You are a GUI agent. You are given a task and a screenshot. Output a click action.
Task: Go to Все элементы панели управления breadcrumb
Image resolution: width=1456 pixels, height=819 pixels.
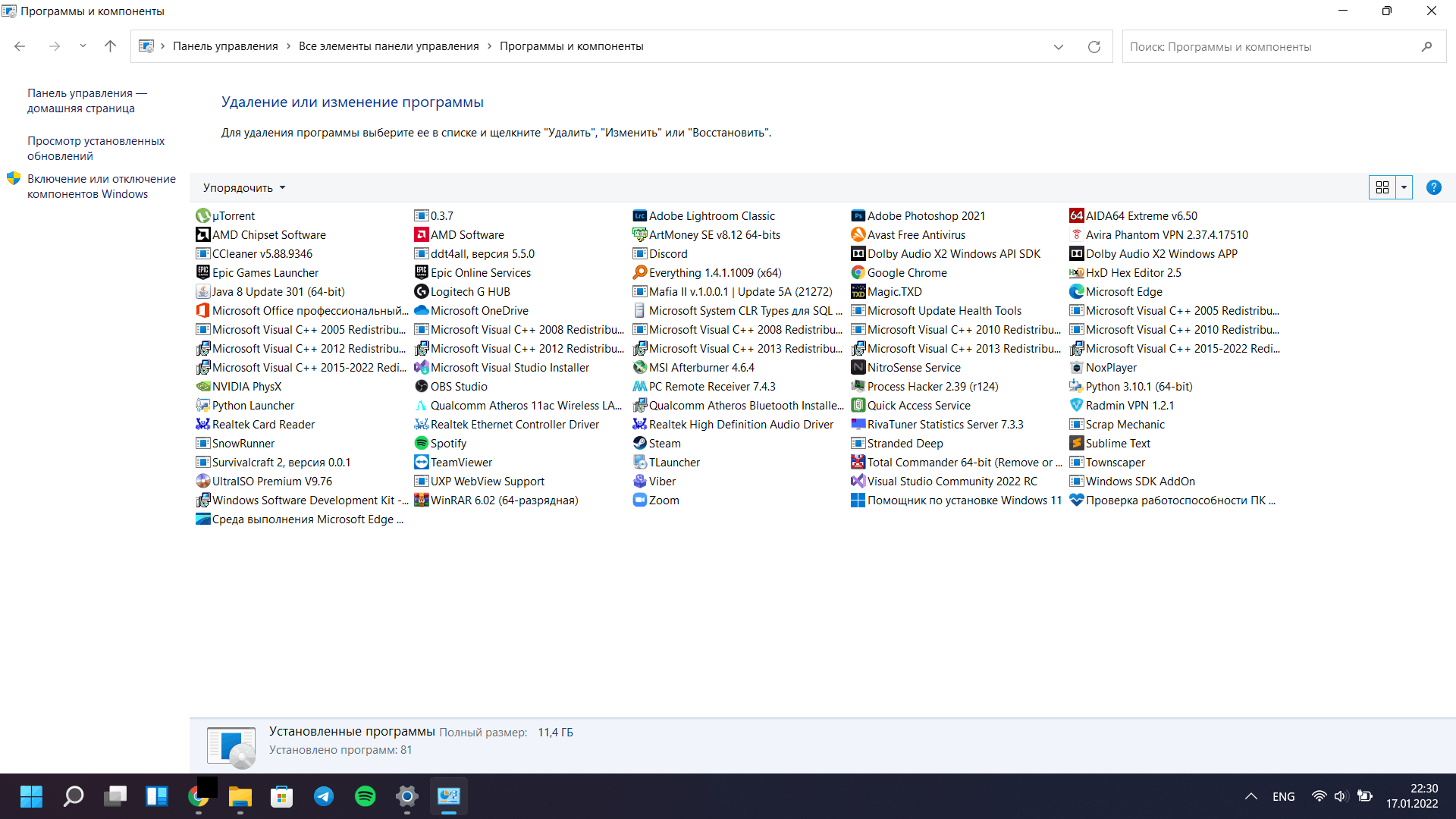tap(388, 46)
